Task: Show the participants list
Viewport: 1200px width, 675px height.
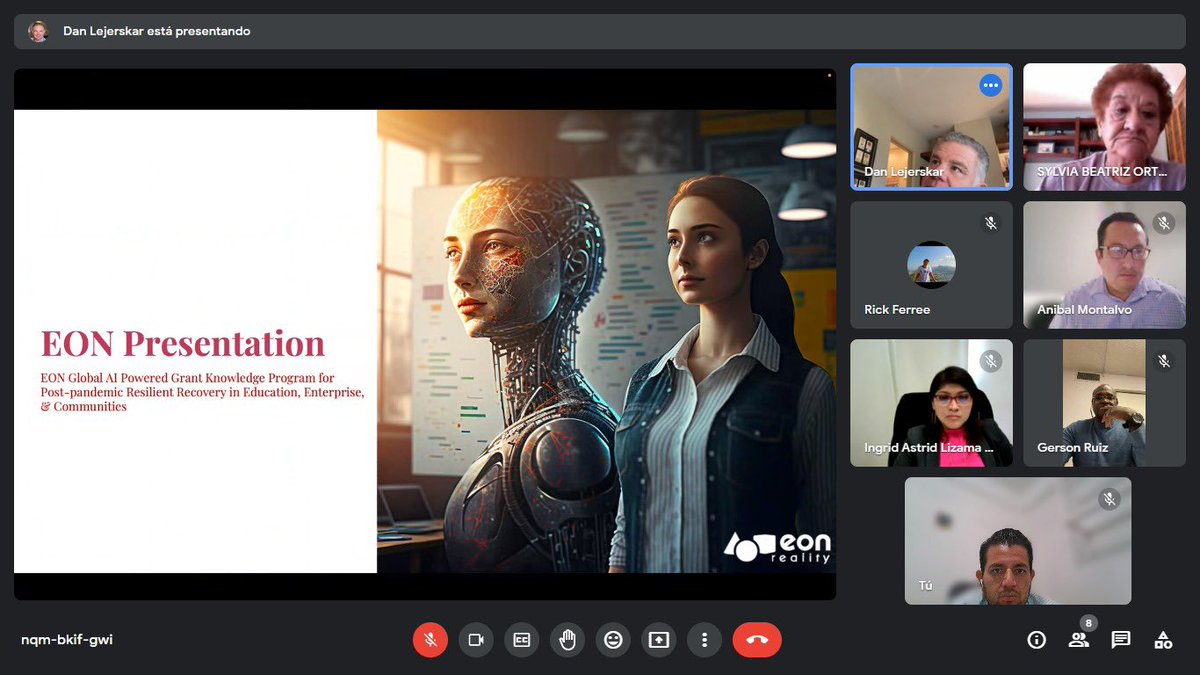Action: click(x=1078, y=640)
